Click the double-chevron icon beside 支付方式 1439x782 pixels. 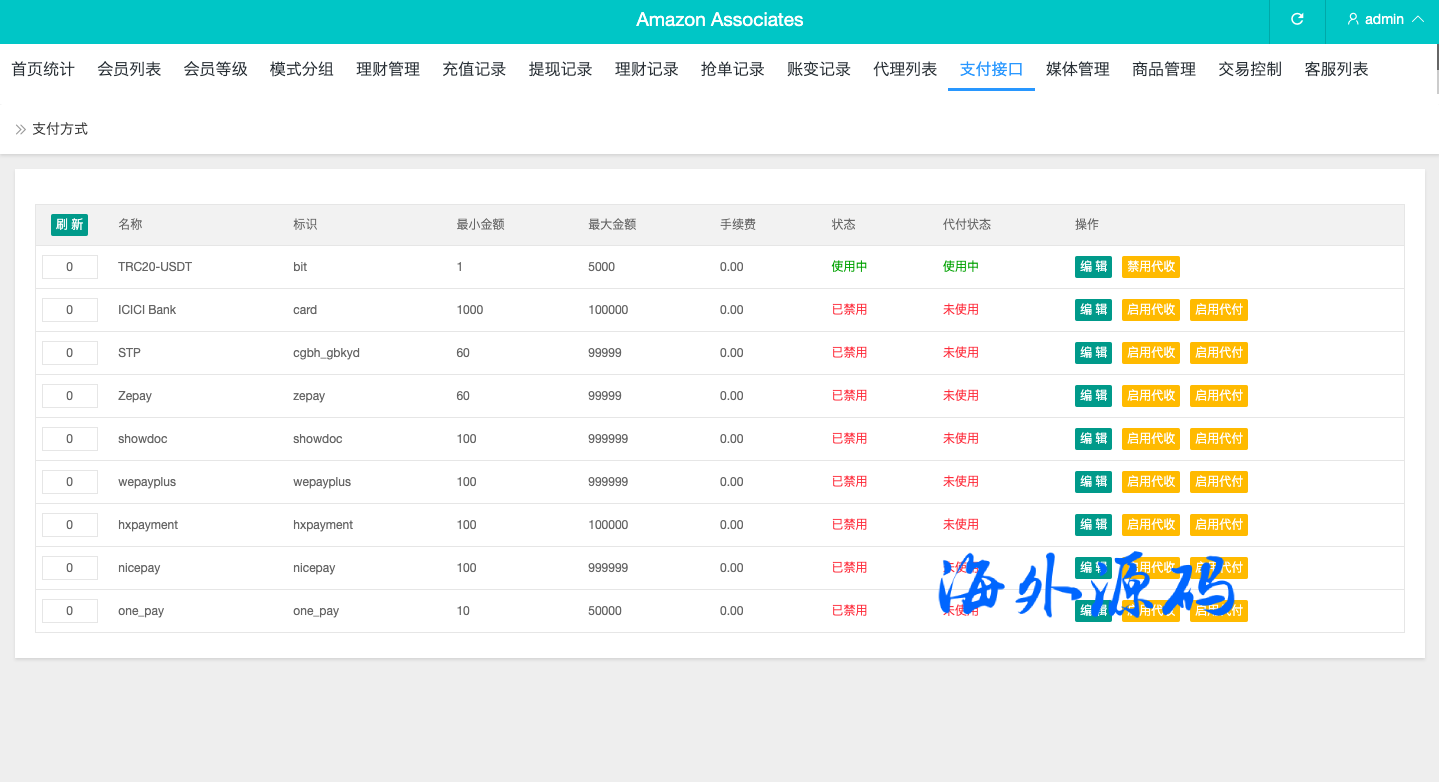click(21, 129)
